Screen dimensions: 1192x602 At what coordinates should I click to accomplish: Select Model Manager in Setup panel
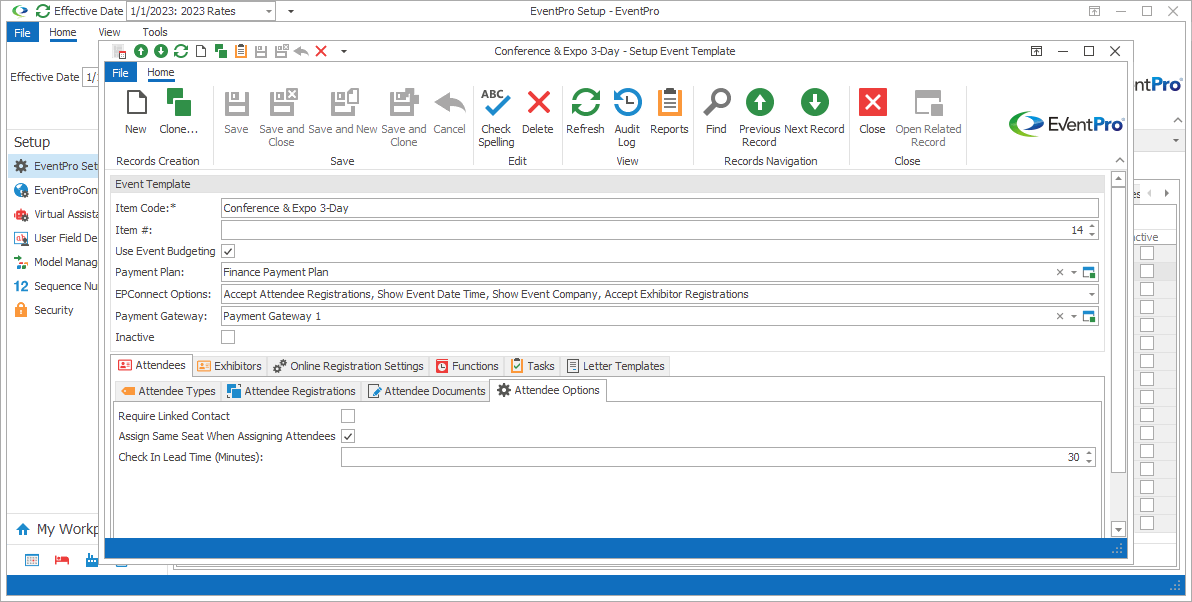click(55, 262)
